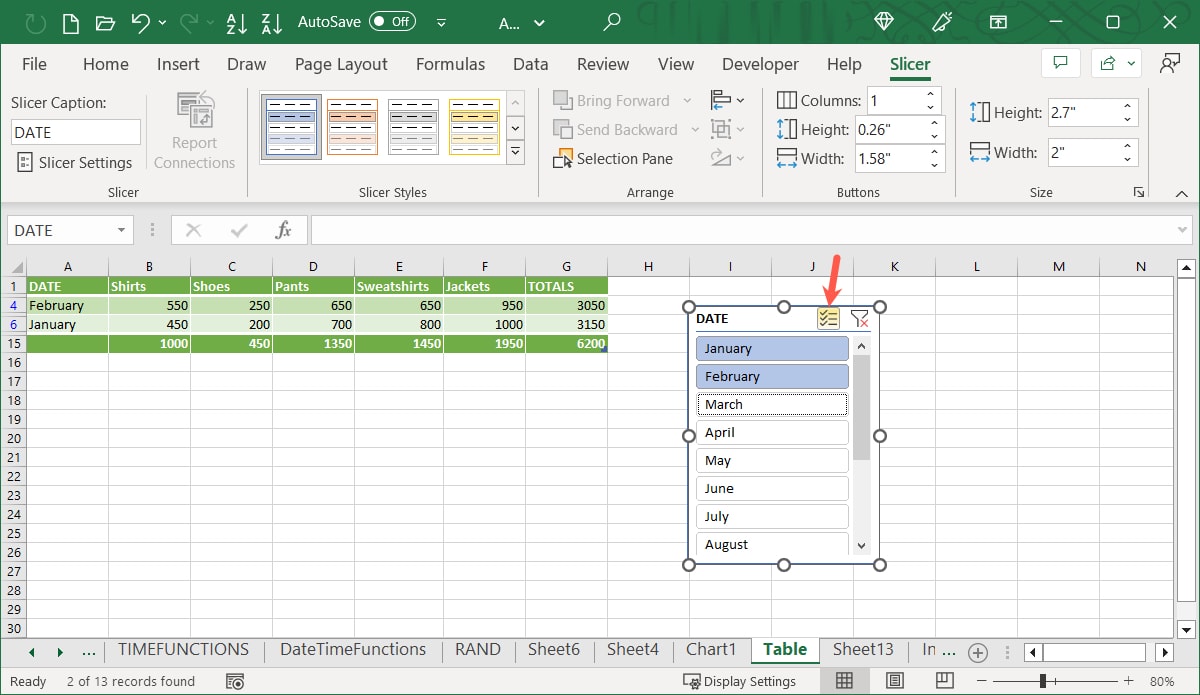This screenshot has height=695, width=1200.
Task: Switch to the Formulas ribbon tab
Action: 450,63
